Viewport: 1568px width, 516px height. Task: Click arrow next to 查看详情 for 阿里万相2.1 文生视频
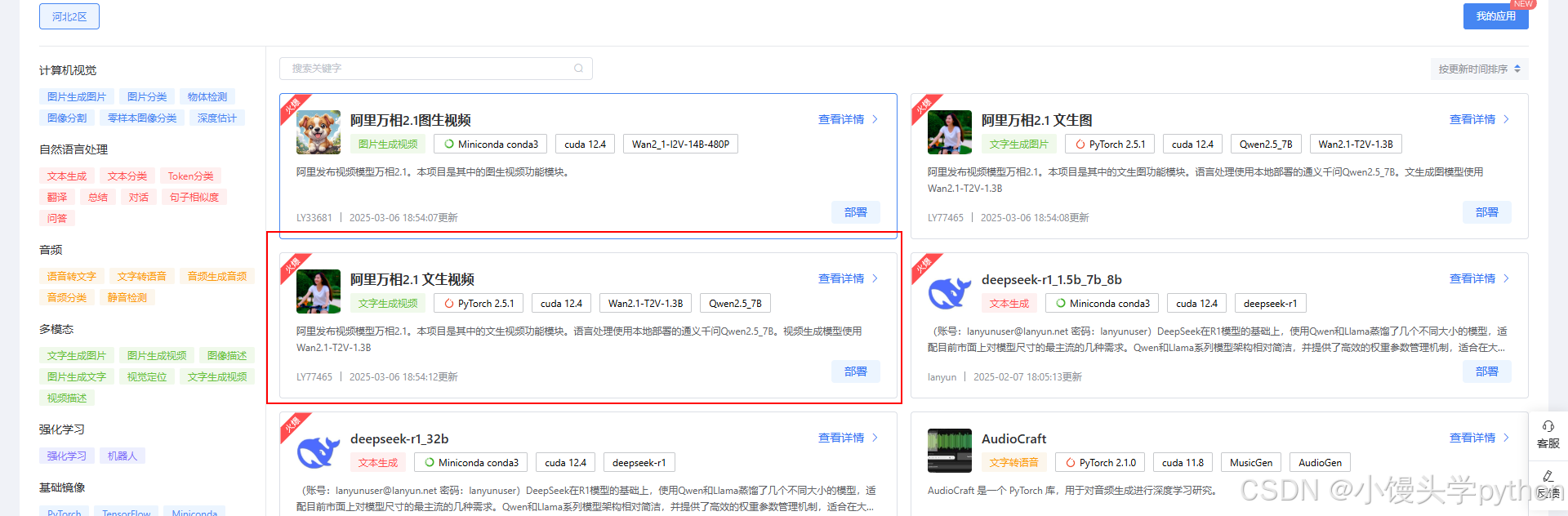875,278
